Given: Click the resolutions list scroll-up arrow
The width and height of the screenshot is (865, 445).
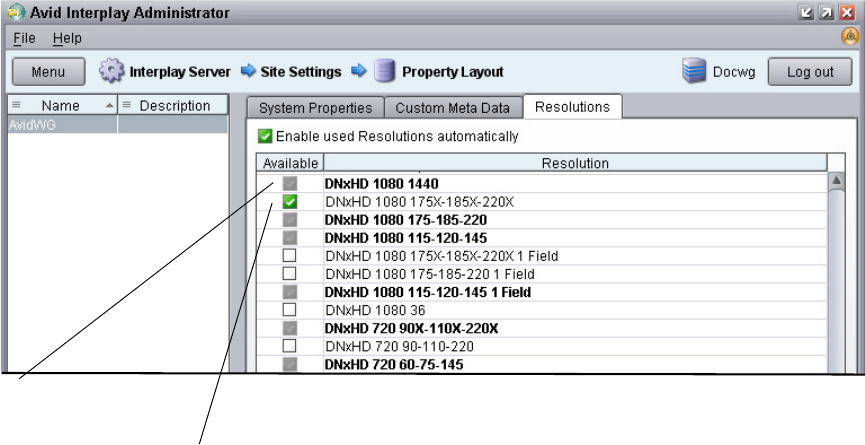Looking at the screenshot, I should (836, 181).
